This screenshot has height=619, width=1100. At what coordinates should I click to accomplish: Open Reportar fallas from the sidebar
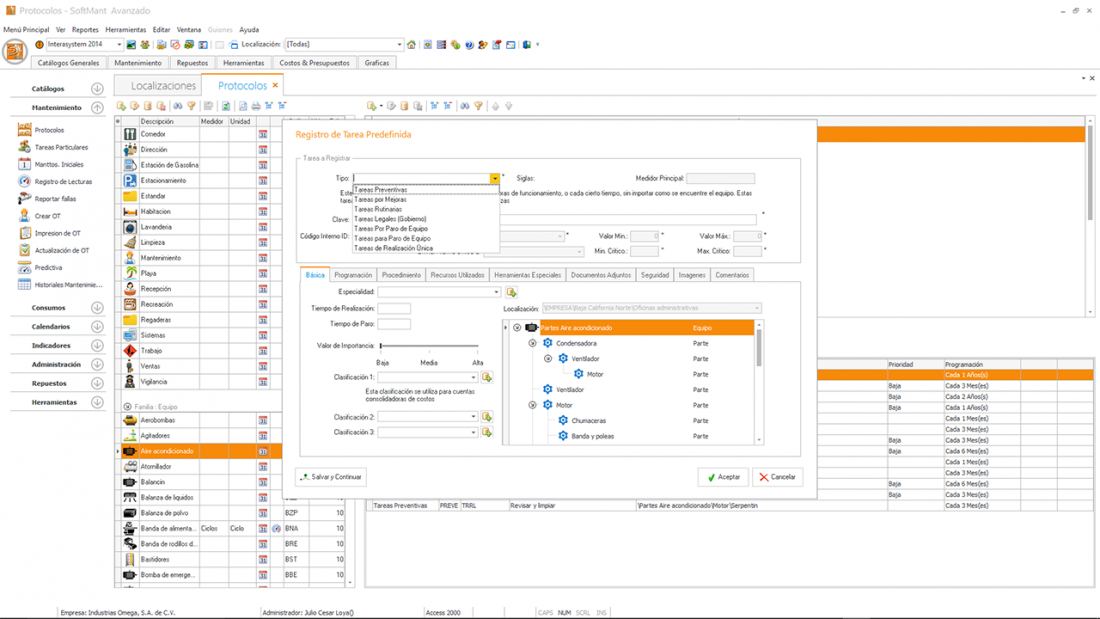[x=55, y=199]
